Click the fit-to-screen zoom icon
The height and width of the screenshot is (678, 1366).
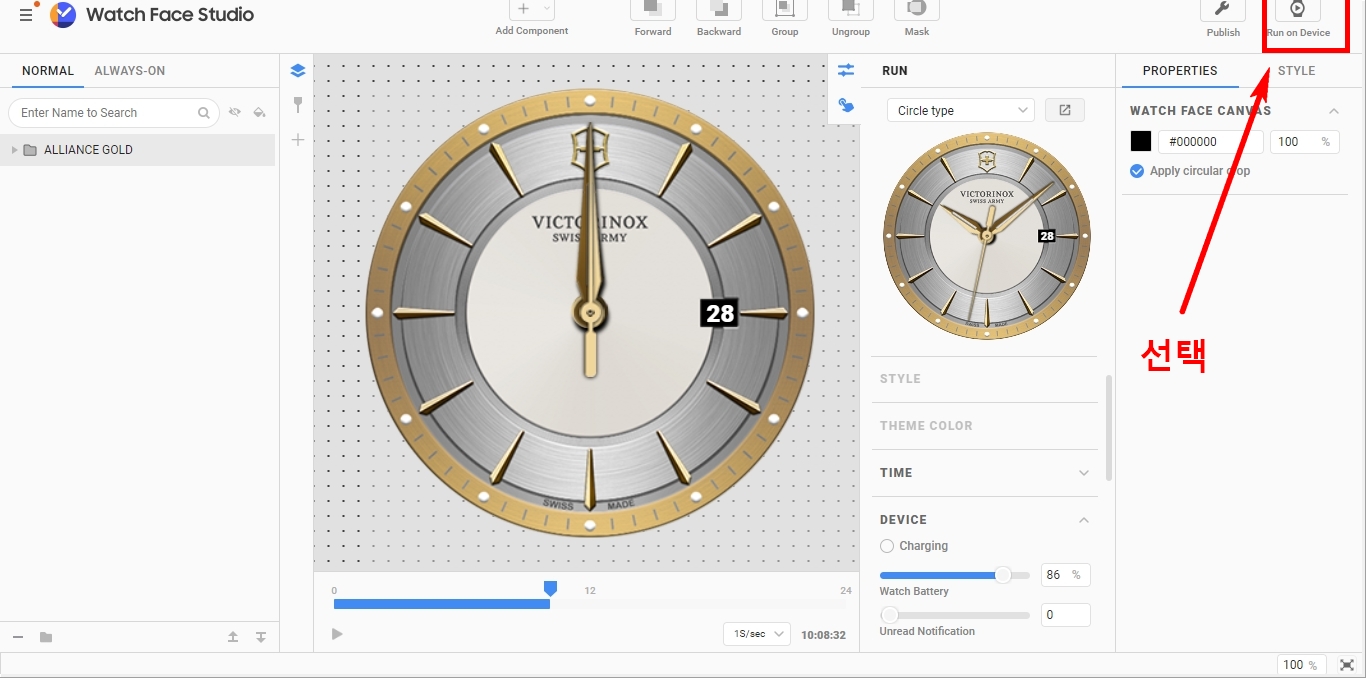coord(1347,665)
